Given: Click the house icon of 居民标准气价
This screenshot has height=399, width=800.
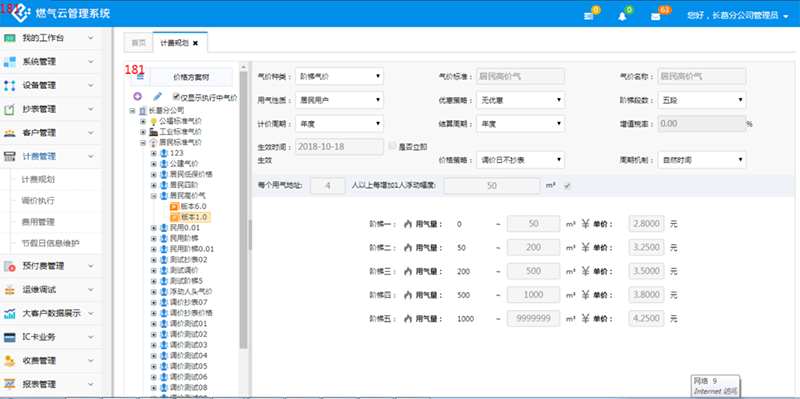Looking at the screenshot, I should [153, 142].
